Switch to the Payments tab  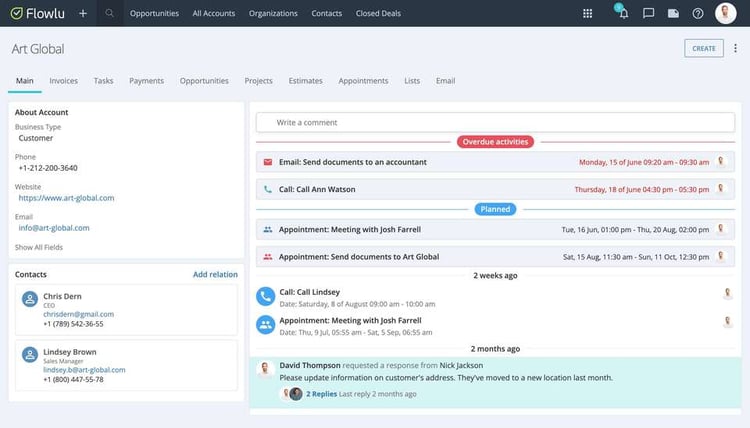[146, 81]
